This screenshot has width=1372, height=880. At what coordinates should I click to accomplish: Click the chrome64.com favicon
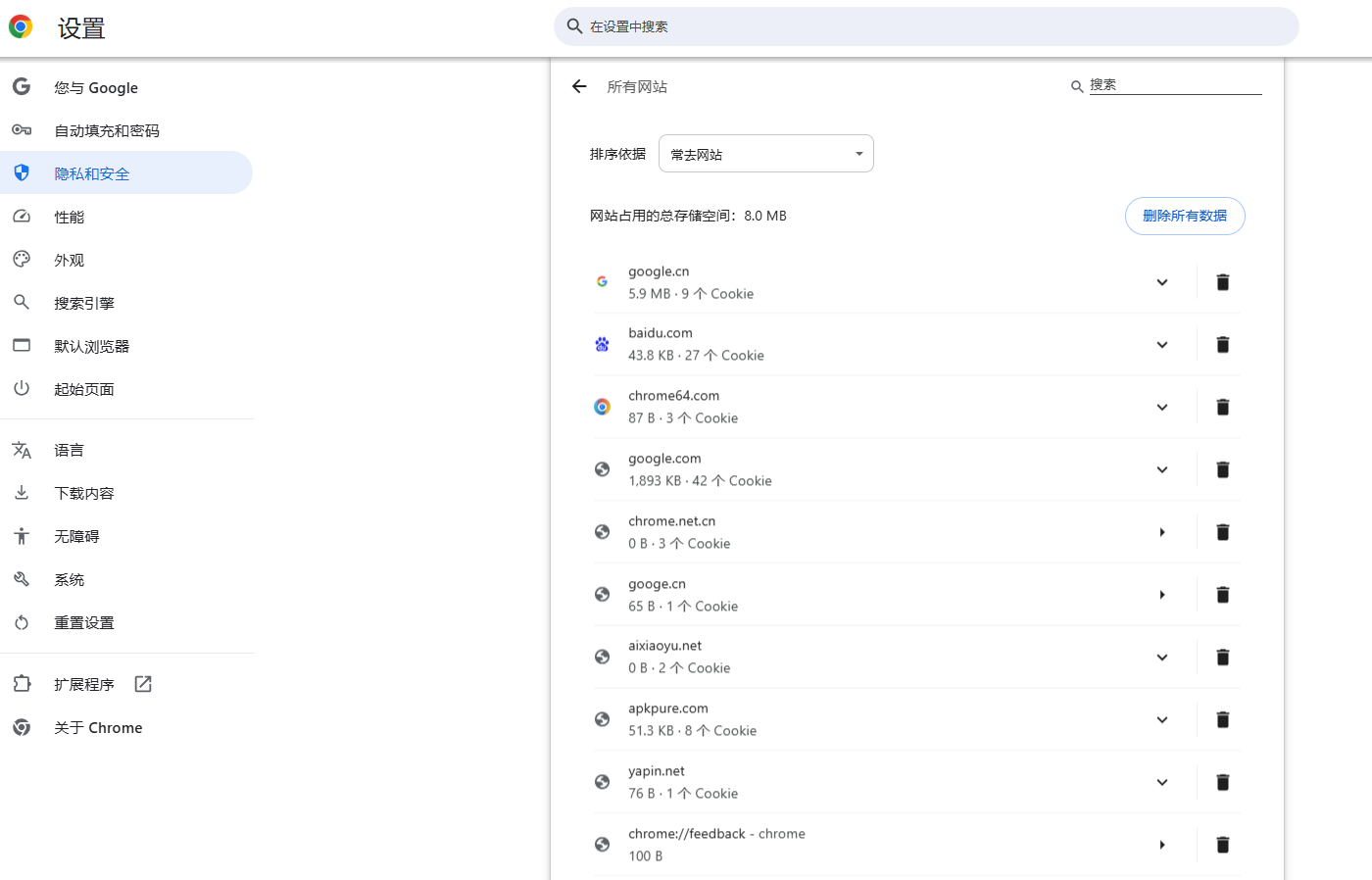(602, 407)
